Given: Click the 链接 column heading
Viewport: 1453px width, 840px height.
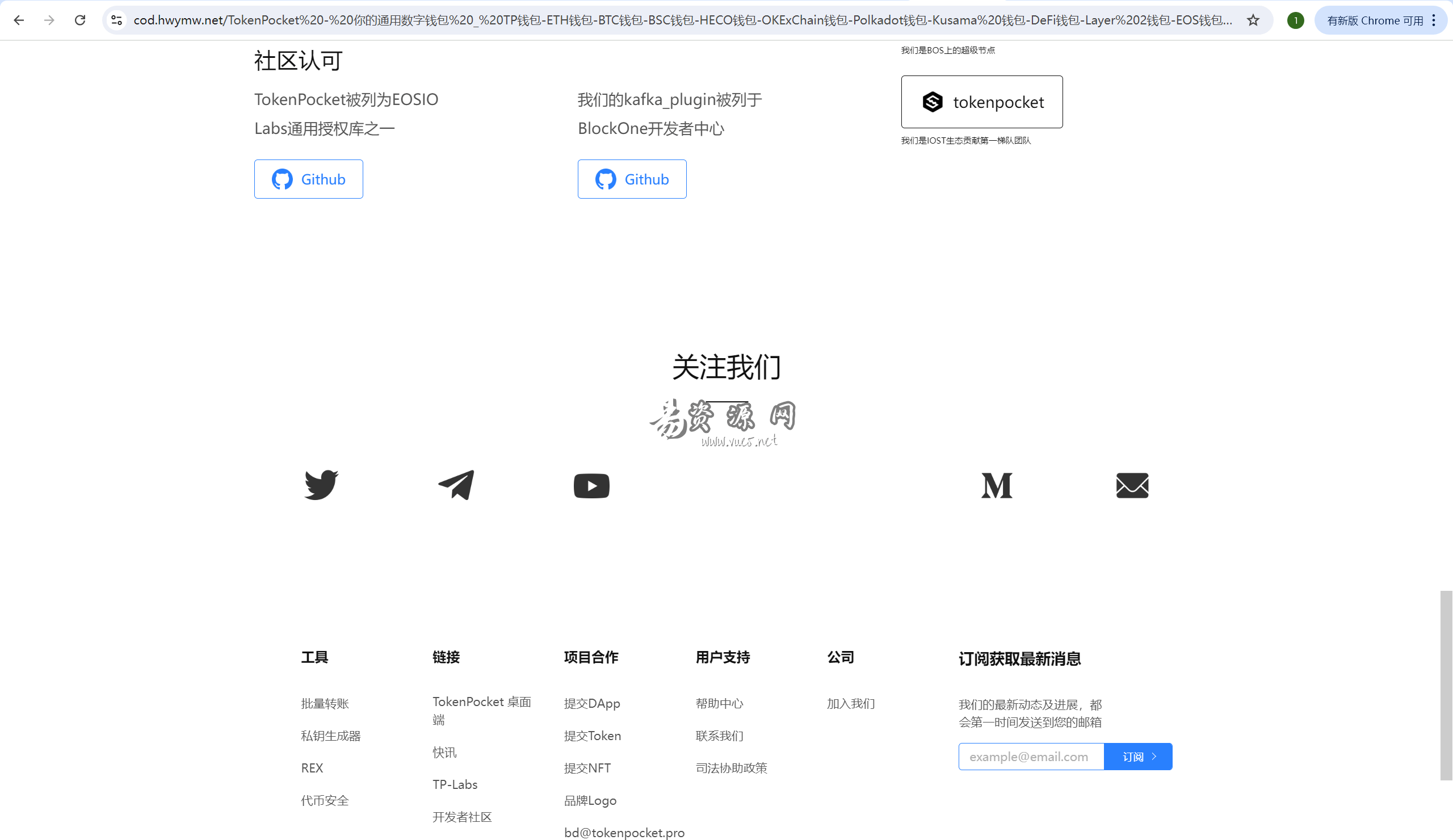Looking at the screenshot, I should (446, 657).
